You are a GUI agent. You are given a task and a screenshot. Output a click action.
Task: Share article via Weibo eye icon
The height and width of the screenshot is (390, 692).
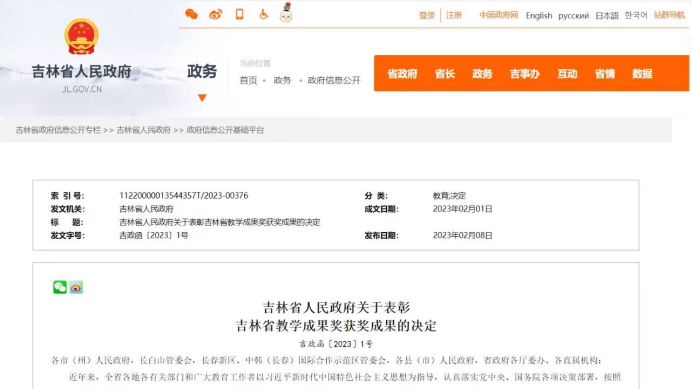click(76, 287)
